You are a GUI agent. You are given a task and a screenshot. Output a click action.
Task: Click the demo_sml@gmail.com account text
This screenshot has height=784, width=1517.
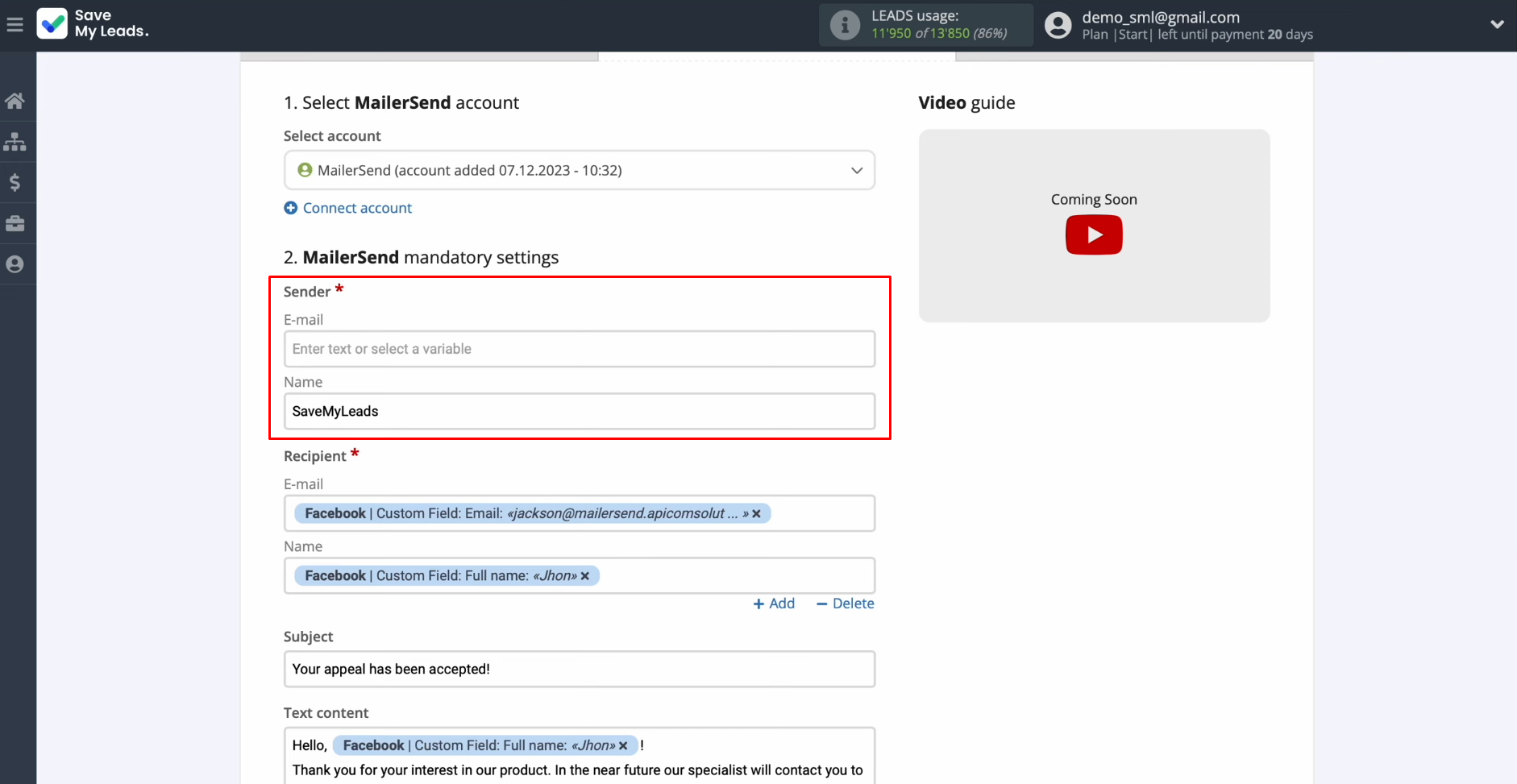click(x=1161, y=17)
